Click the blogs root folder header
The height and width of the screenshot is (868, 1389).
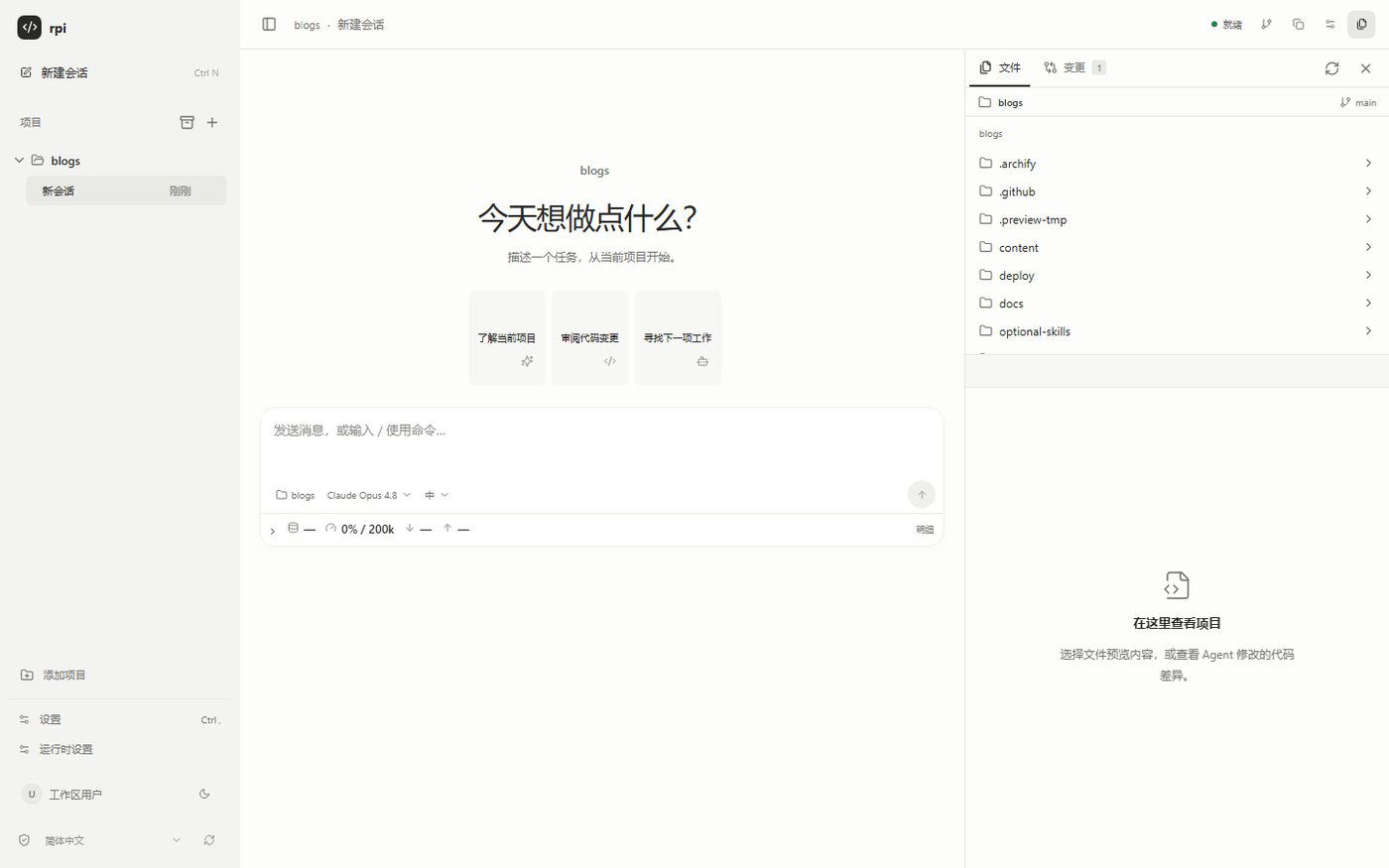click(x=1001, y=102)
